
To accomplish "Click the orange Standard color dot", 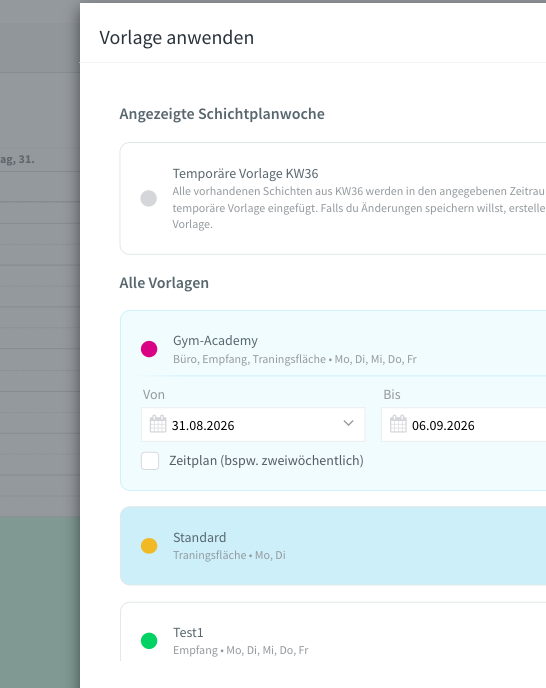I will pos(149,546).
